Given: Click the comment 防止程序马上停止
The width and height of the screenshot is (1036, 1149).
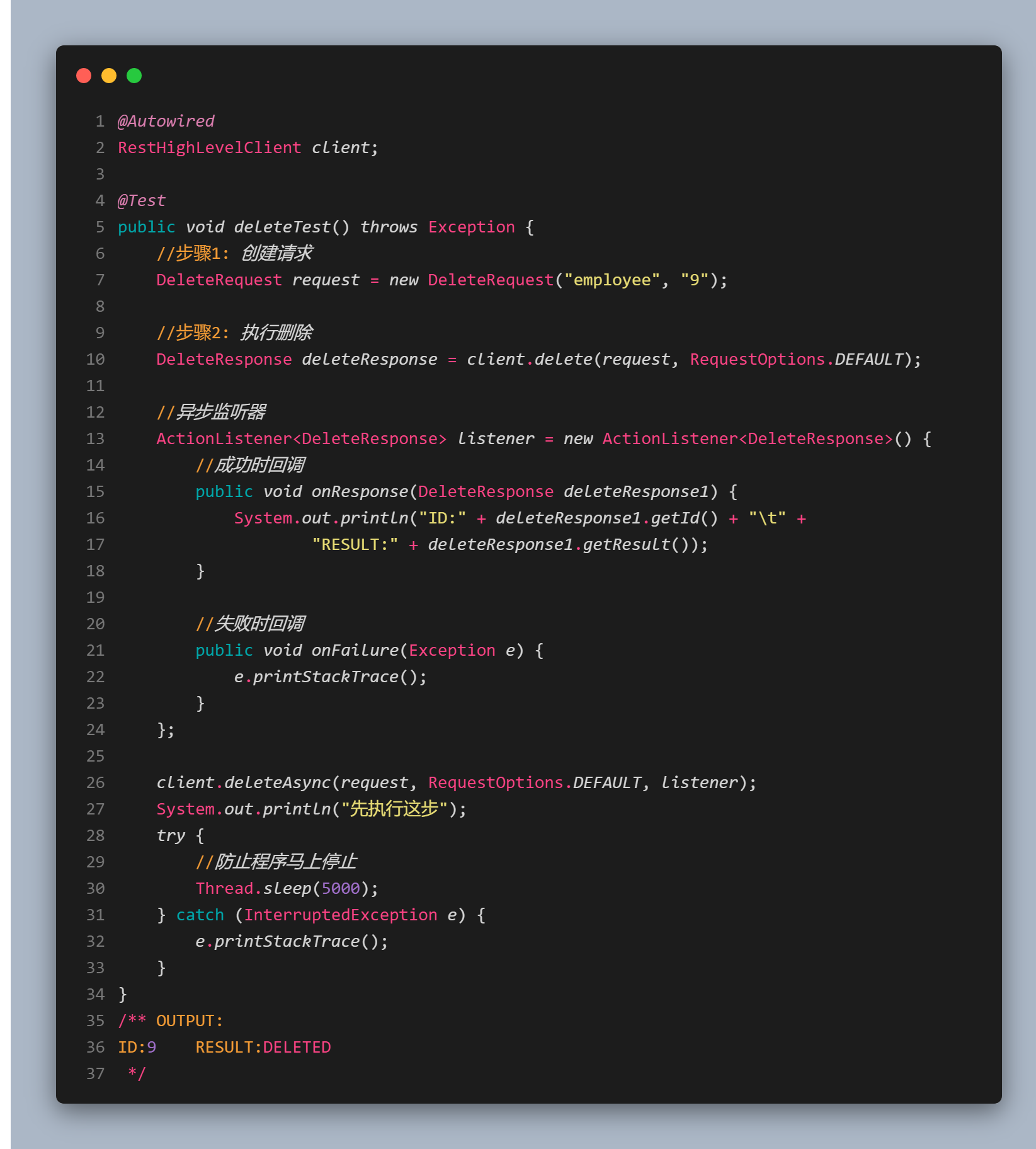Looking at the screenshot, I should pyautogui.click(x=276, y=862).
